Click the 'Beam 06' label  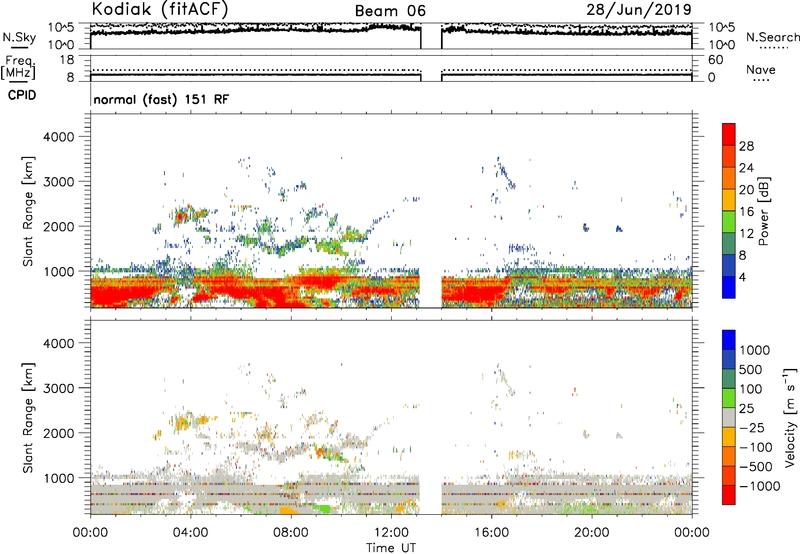click(390, 11)
